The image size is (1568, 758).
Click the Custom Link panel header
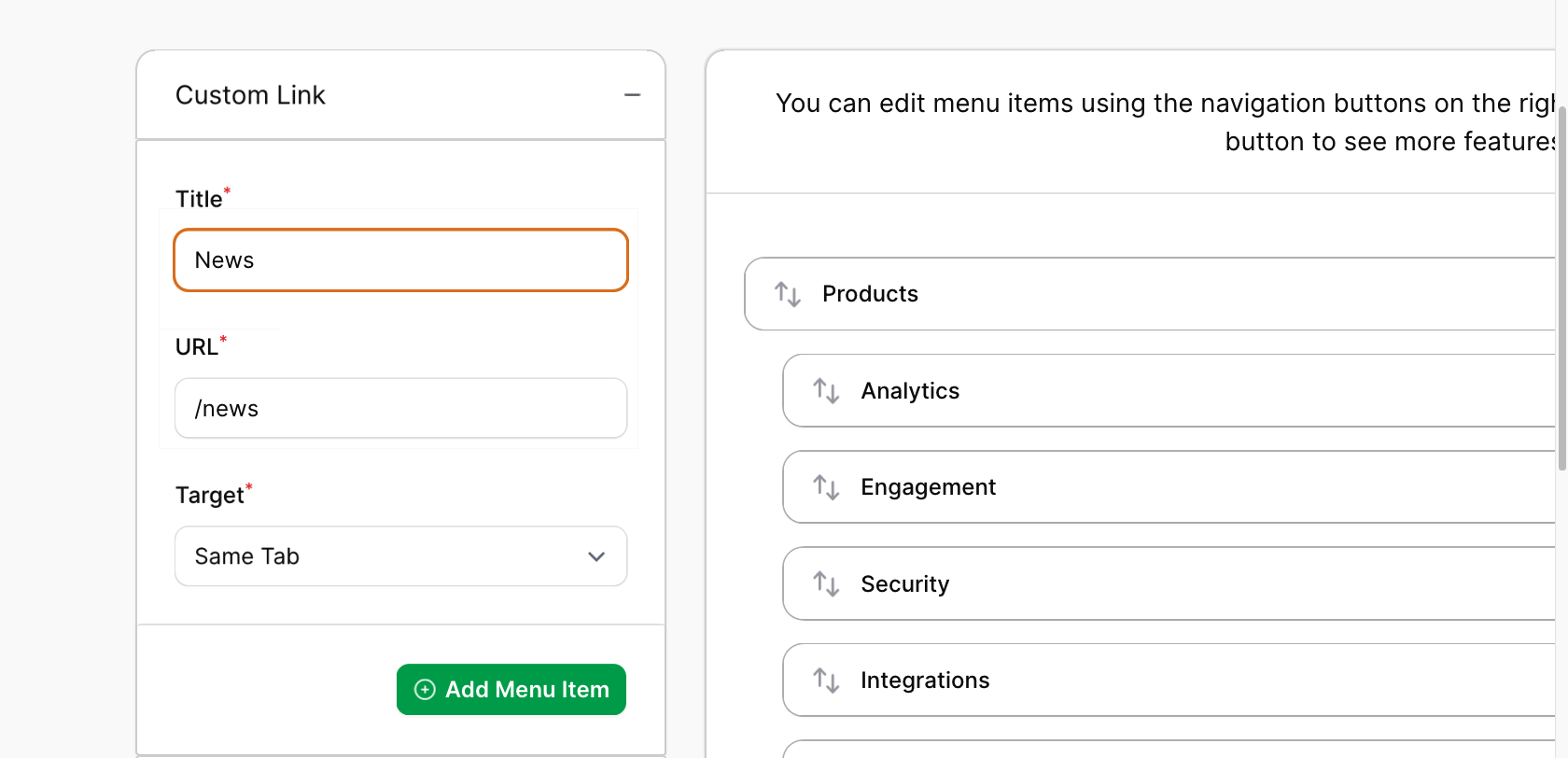coord(373,95)
